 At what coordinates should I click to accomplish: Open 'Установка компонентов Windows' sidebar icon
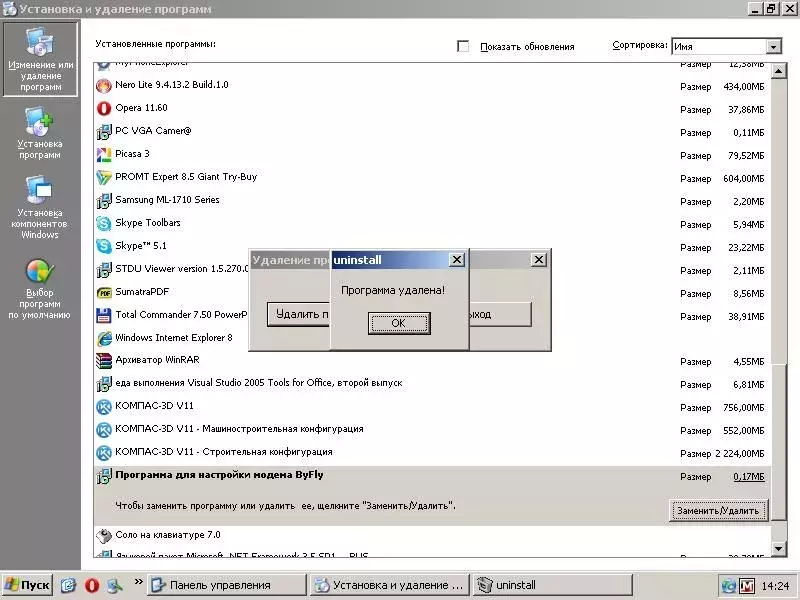pos(40,207)
